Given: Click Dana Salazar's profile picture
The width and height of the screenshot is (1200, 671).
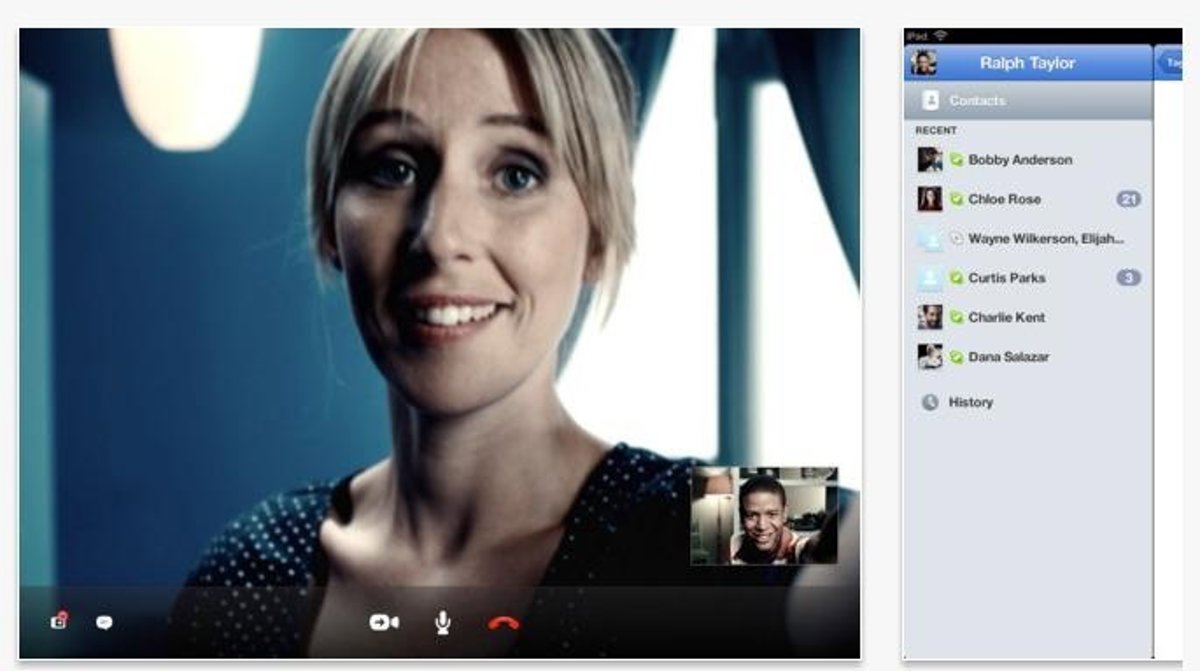Looking at the screenshot, I should (930, 357).
